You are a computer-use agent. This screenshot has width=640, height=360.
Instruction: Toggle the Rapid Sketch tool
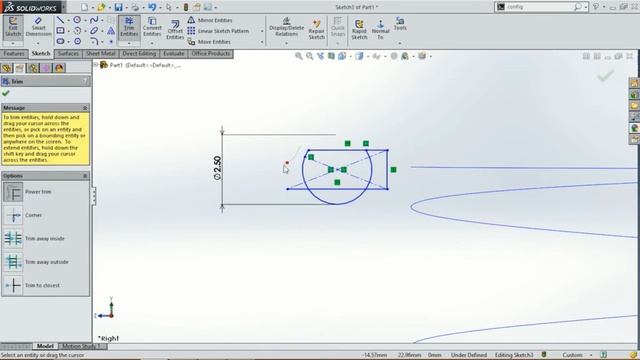359,29
